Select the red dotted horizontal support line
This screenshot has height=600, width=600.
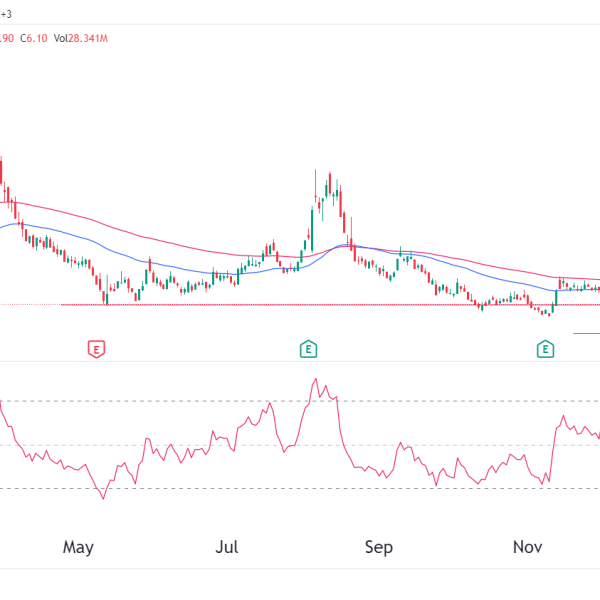[x=300, y=305]
